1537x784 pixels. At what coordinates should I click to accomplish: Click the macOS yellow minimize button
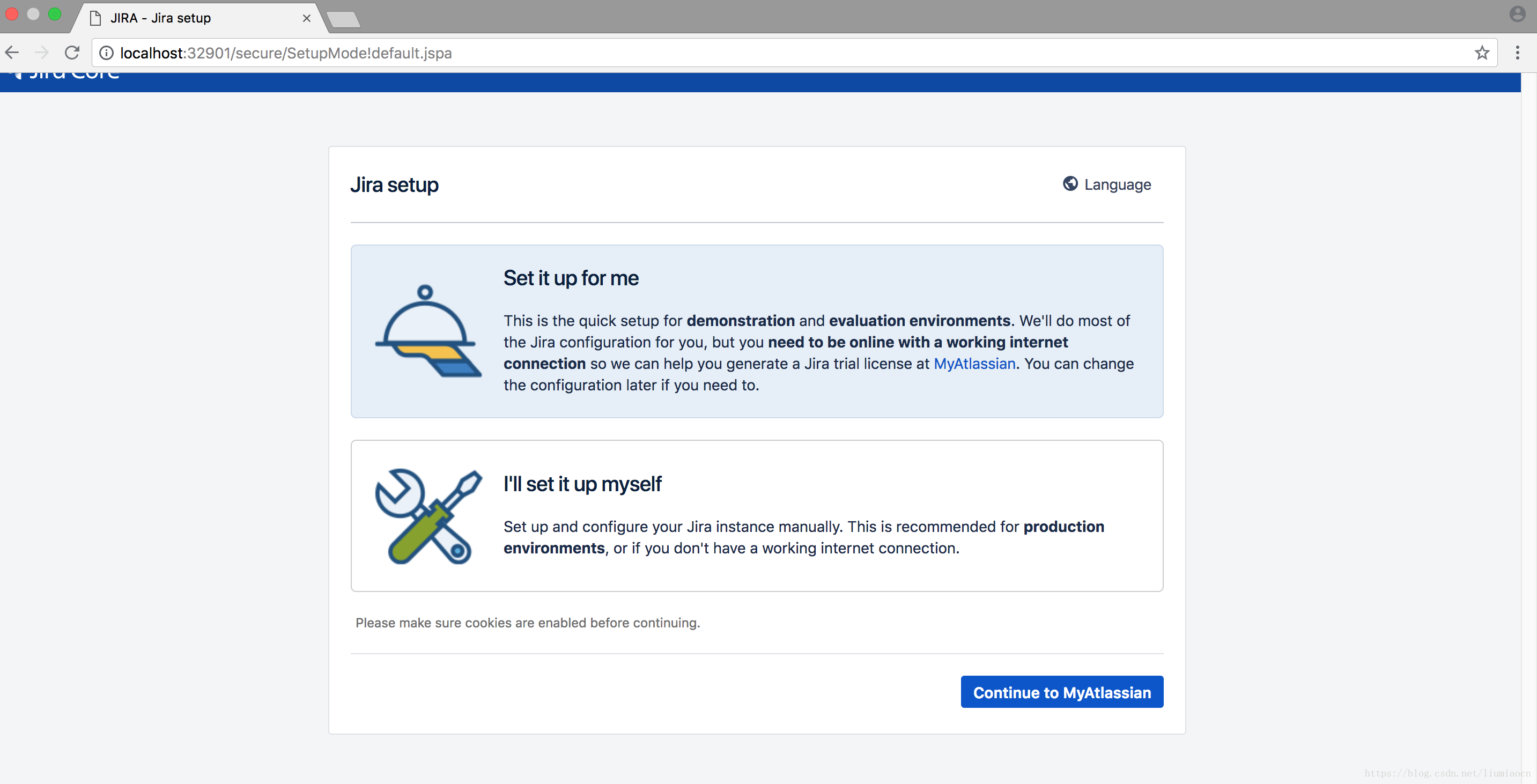33,14
